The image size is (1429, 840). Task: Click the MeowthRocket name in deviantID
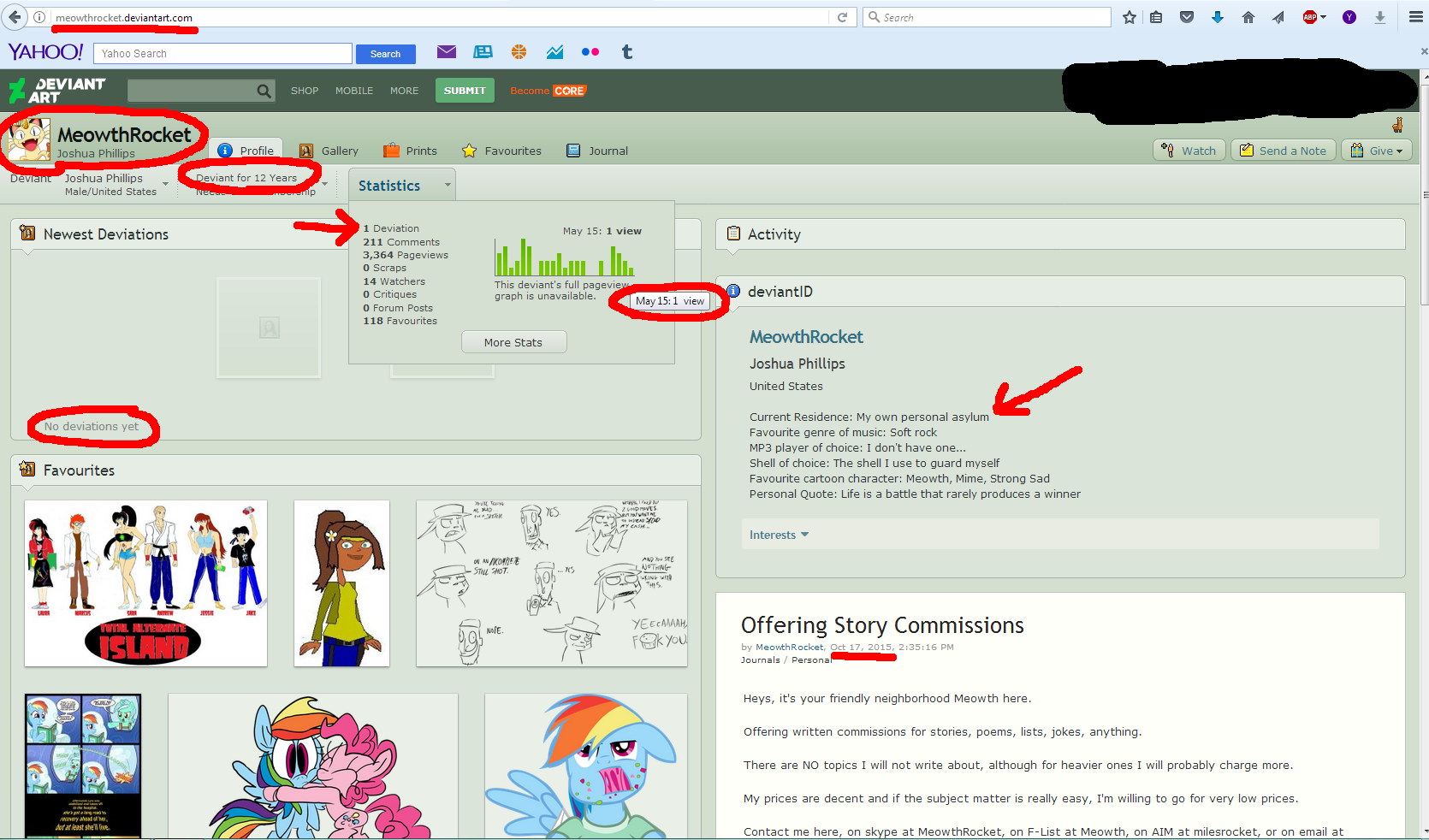806,337
